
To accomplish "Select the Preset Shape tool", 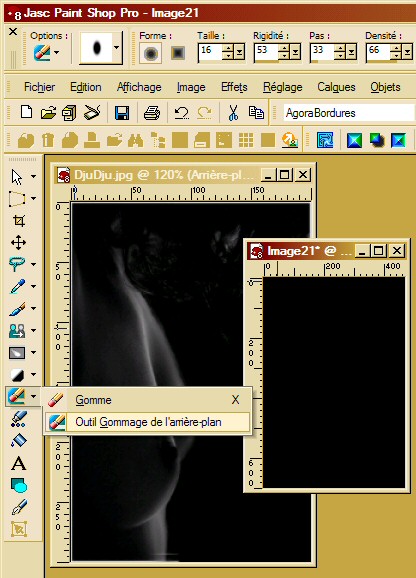I will point(19,485).
